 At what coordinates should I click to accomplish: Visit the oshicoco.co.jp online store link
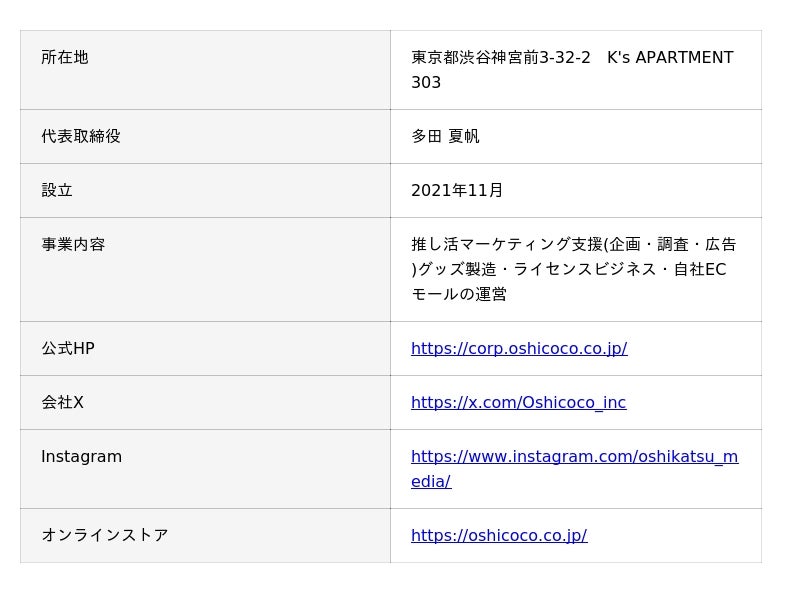pyautogui.click(x=498, y=535)
